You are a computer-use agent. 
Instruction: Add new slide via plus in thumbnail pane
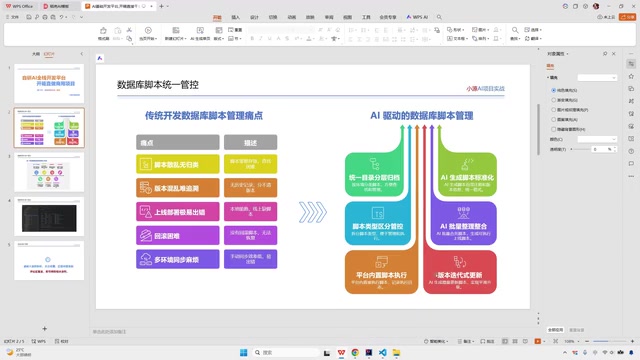point(44,329)
